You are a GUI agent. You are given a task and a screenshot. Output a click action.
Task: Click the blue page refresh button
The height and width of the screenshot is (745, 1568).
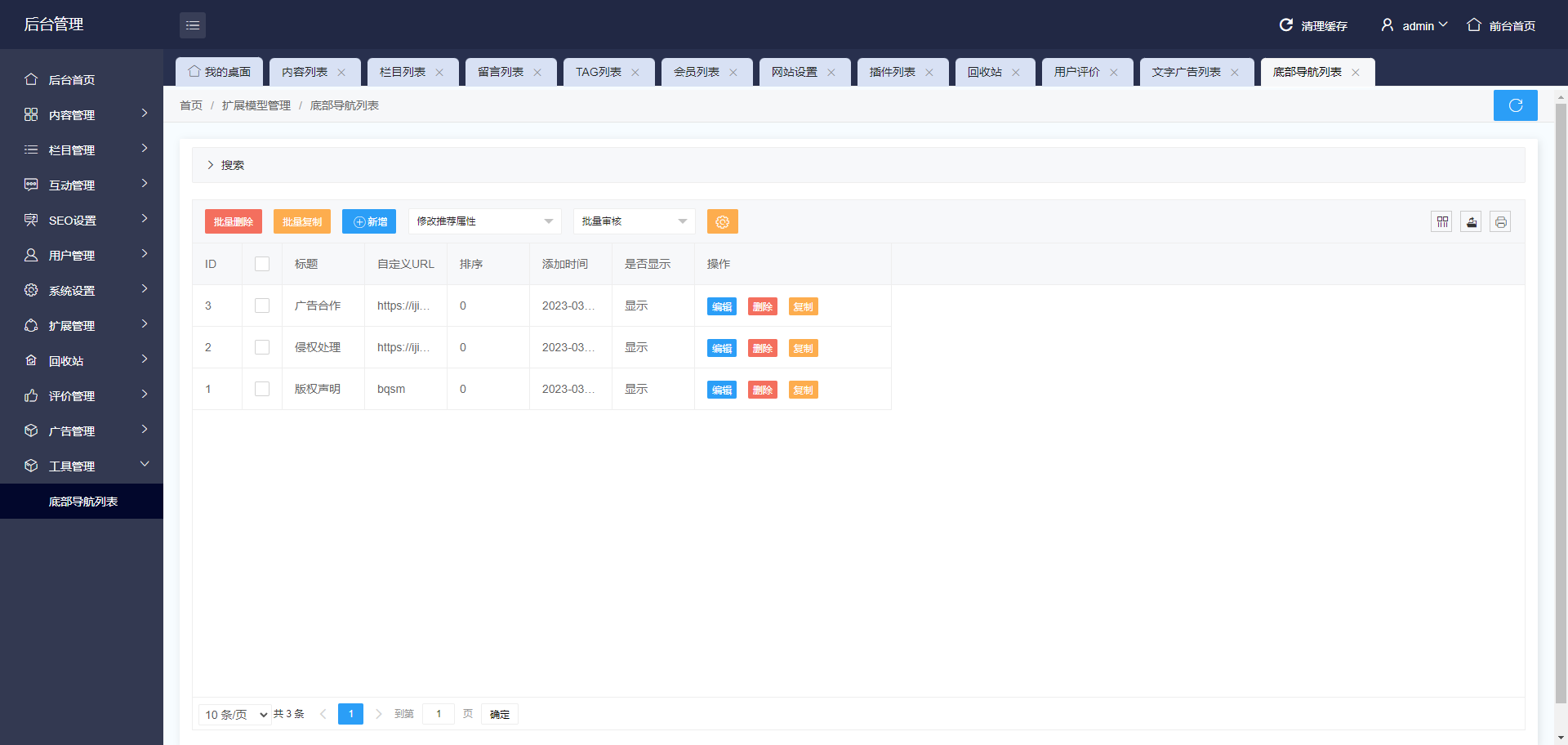click(1515, 105)
